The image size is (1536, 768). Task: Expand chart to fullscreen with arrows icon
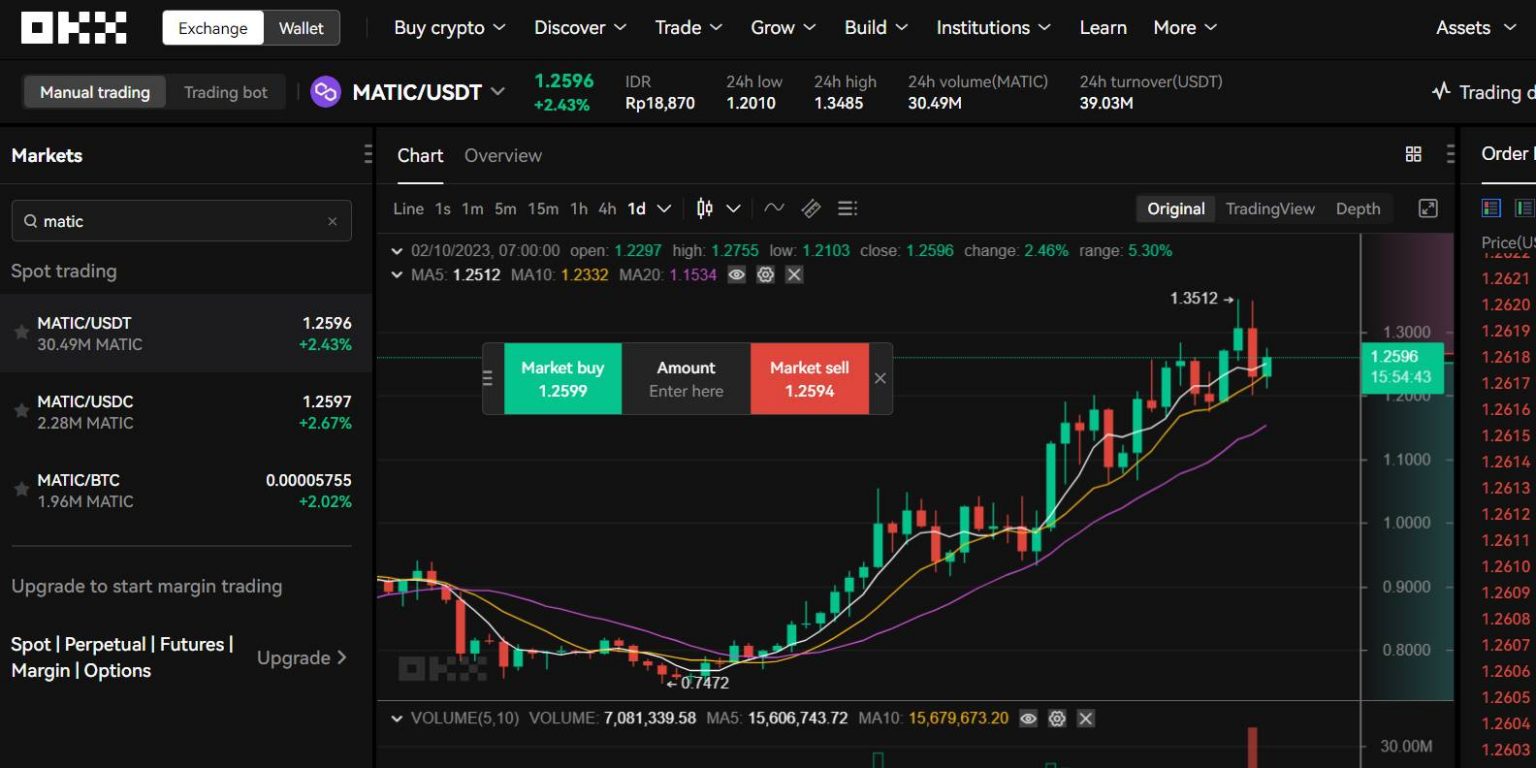click(1427, 208)
